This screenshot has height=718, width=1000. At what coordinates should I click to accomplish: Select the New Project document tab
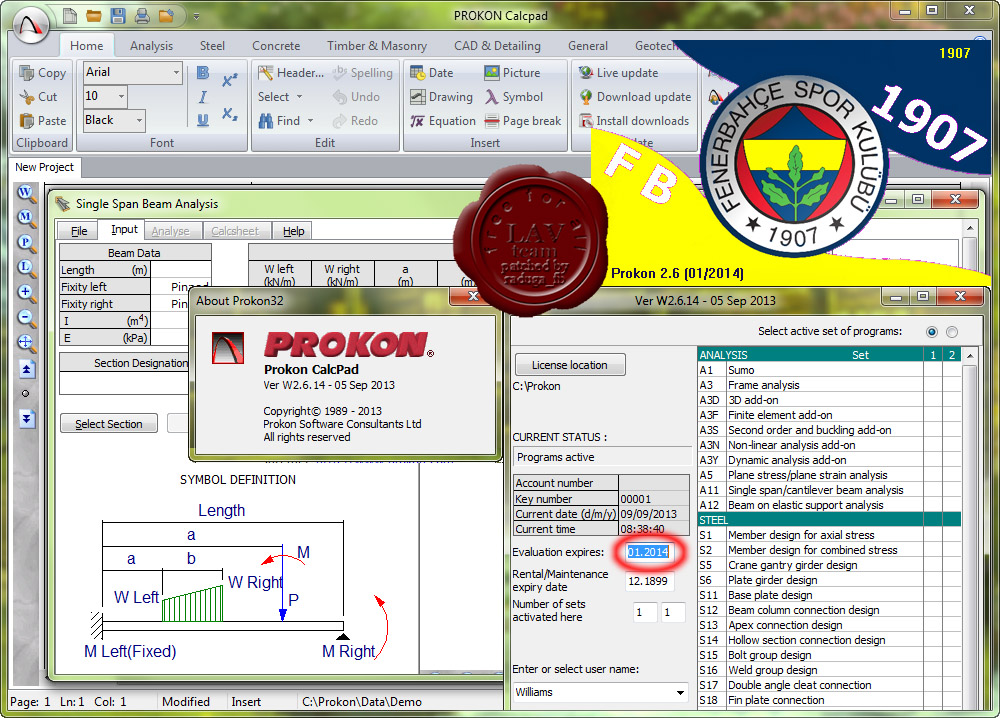click(45, 167)
